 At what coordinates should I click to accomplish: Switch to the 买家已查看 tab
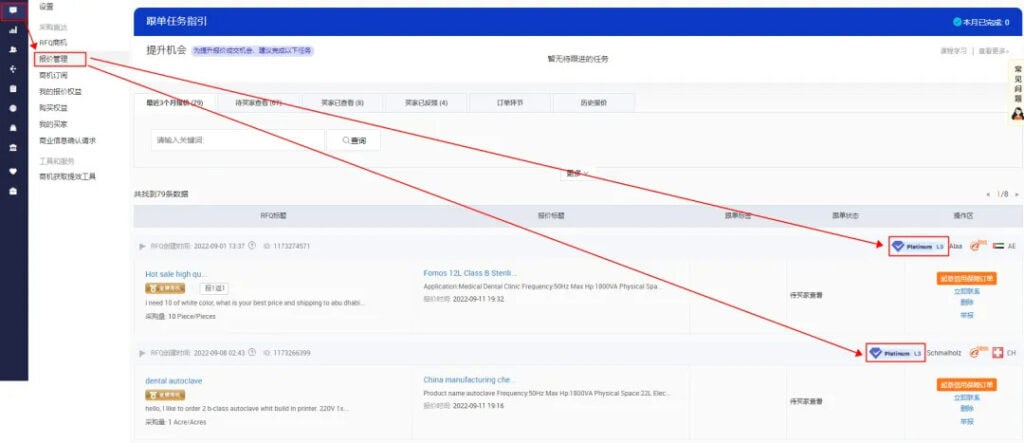click(341, 103)
